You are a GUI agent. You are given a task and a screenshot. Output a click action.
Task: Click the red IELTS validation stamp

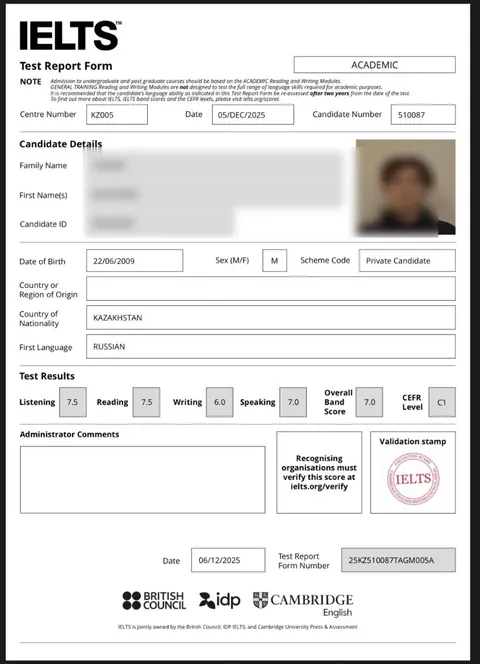413,479
